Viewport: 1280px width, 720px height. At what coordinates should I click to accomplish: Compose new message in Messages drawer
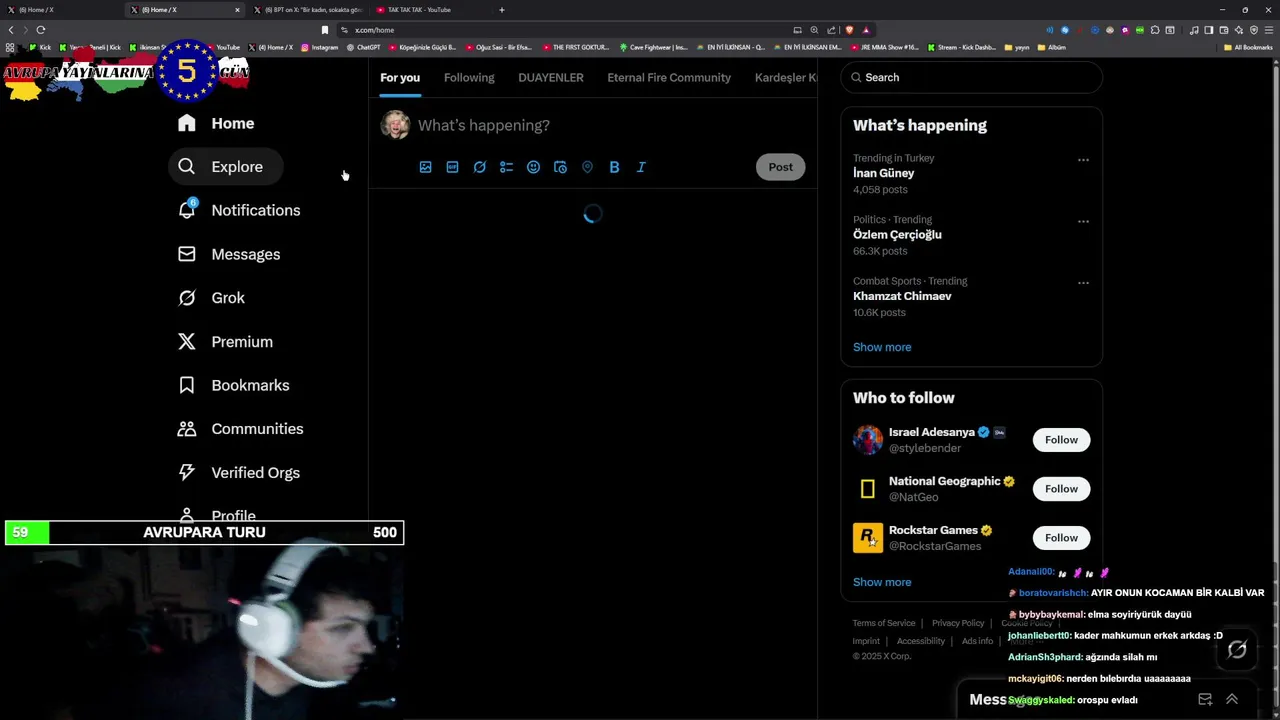pos(1205,700)
